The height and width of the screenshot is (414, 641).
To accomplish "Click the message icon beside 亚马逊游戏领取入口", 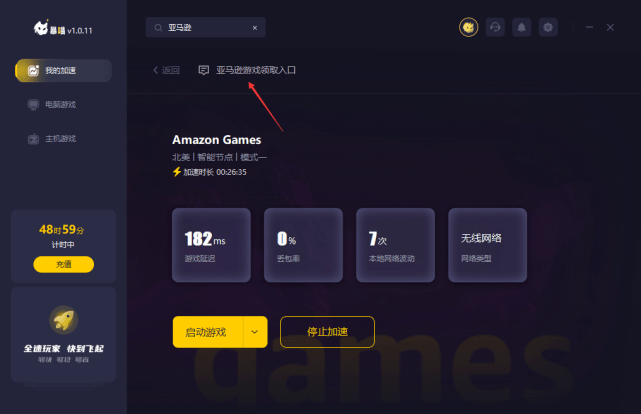I will tap(204, 70).
